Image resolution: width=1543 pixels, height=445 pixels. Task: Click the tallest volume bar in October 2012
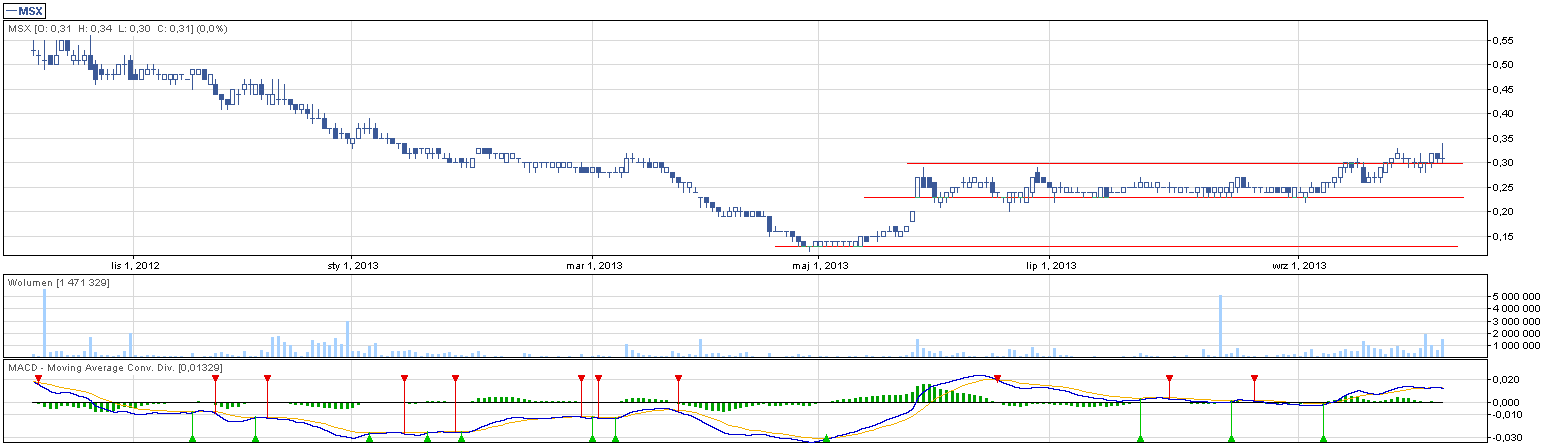(x=44, y=324)
